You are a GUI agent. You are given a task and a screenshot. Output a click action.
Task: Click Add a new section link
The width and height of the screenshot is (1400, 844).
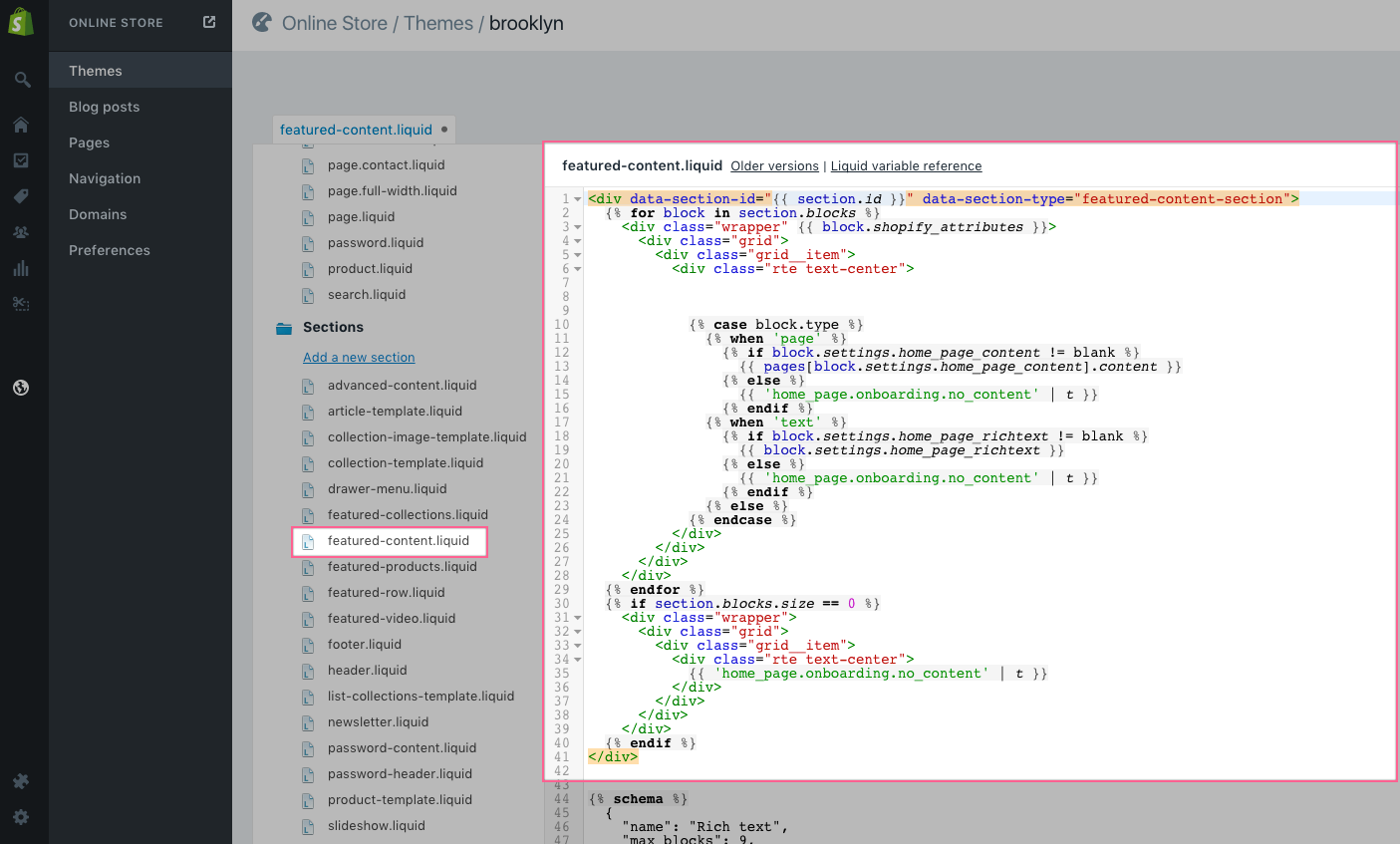pos(359,358)
